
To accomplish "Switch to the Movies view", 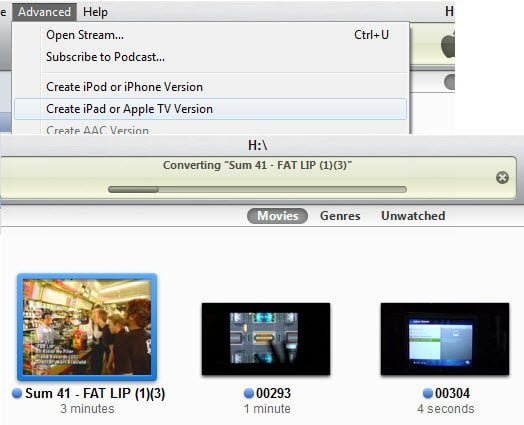I will (277, 216).
